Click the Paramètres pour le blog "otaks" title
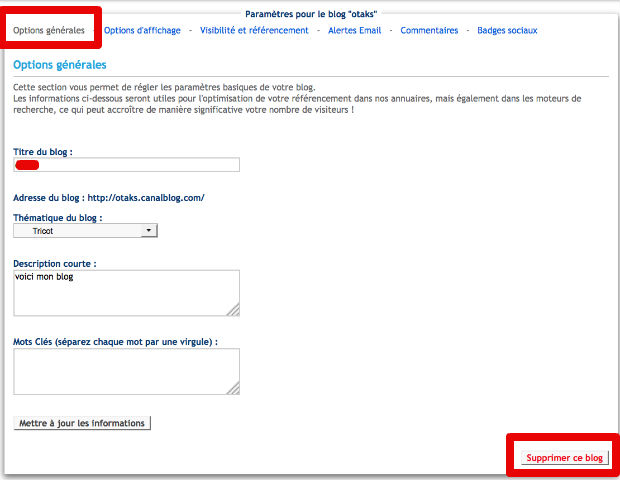Screen dimensions: 620x480 (311, 14)
